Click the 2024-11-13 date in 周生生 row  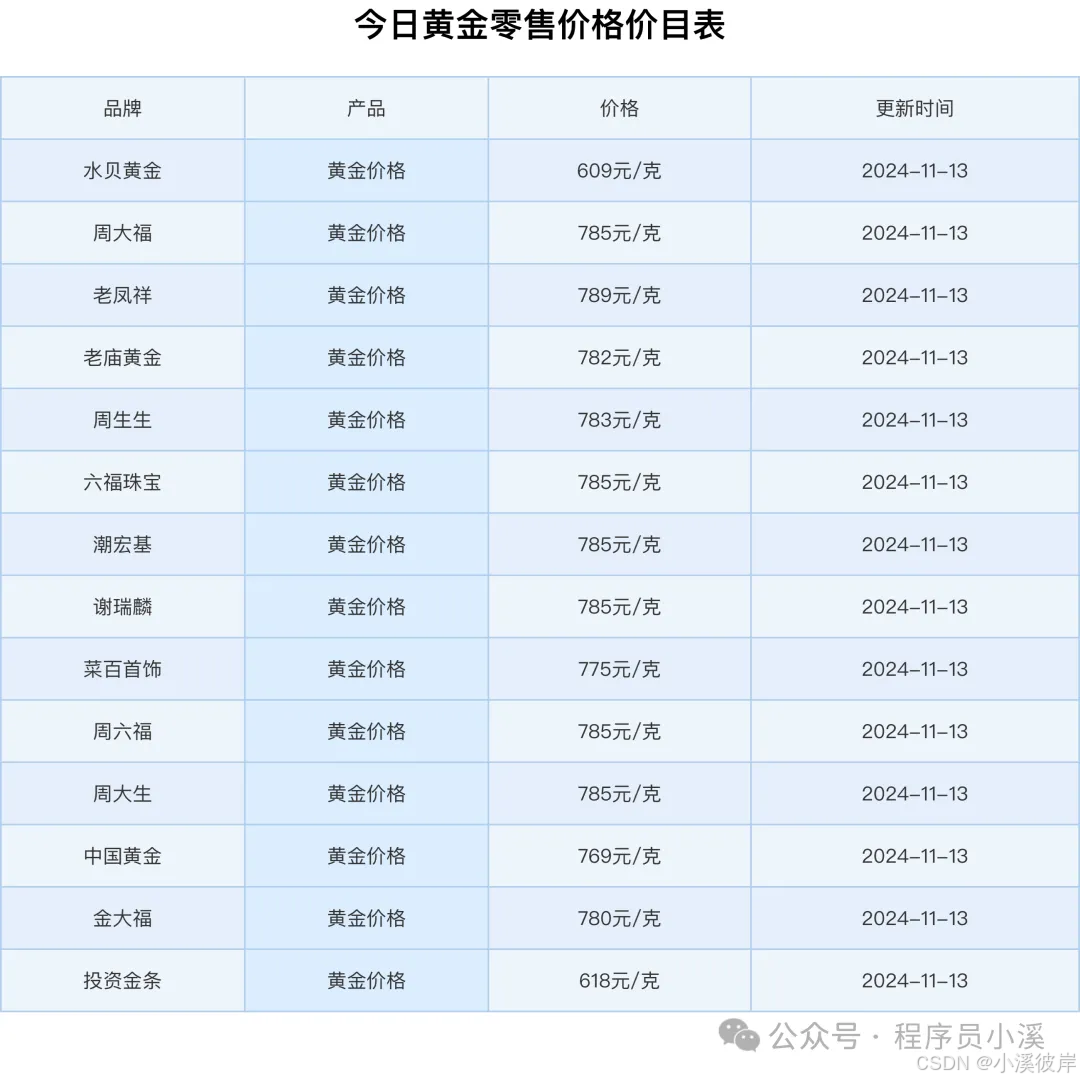click(x=915, y=420)
